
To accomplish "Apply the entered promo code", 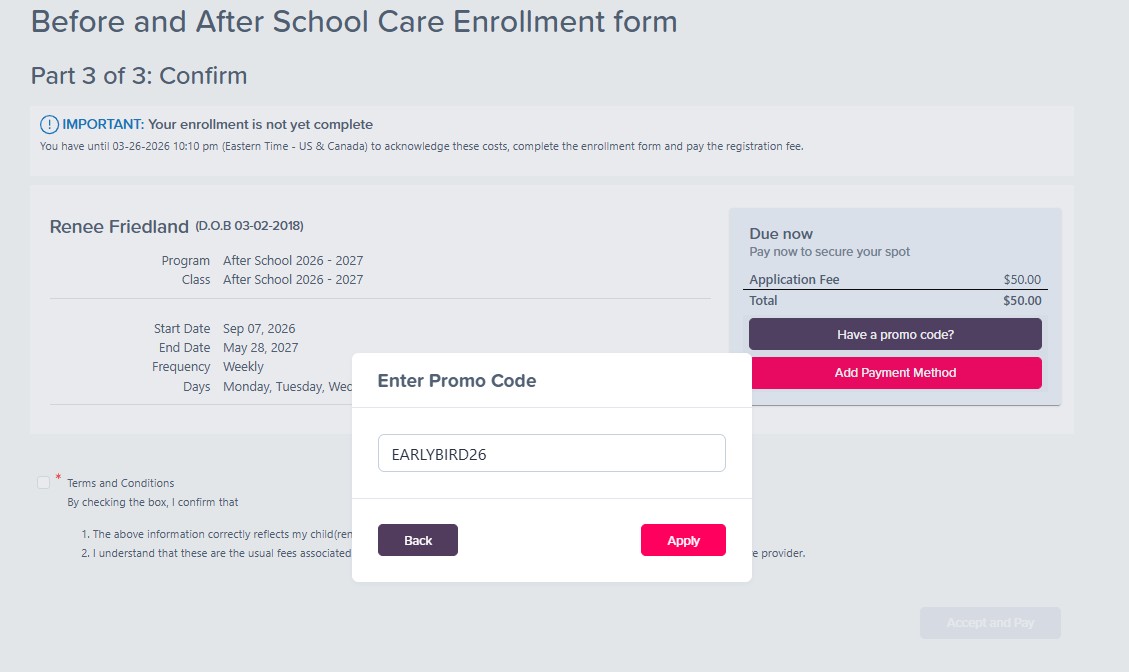I will coord(683,540).
